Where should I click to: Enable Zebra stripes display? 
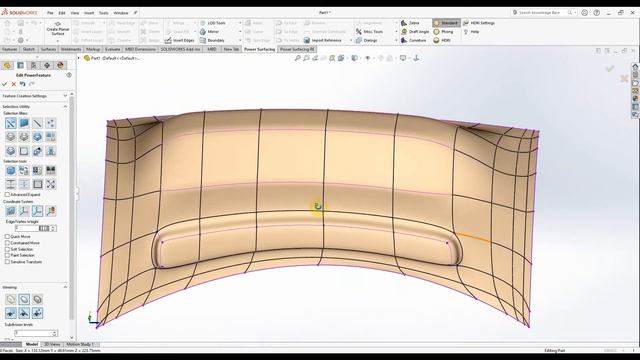tap(410, 23)
